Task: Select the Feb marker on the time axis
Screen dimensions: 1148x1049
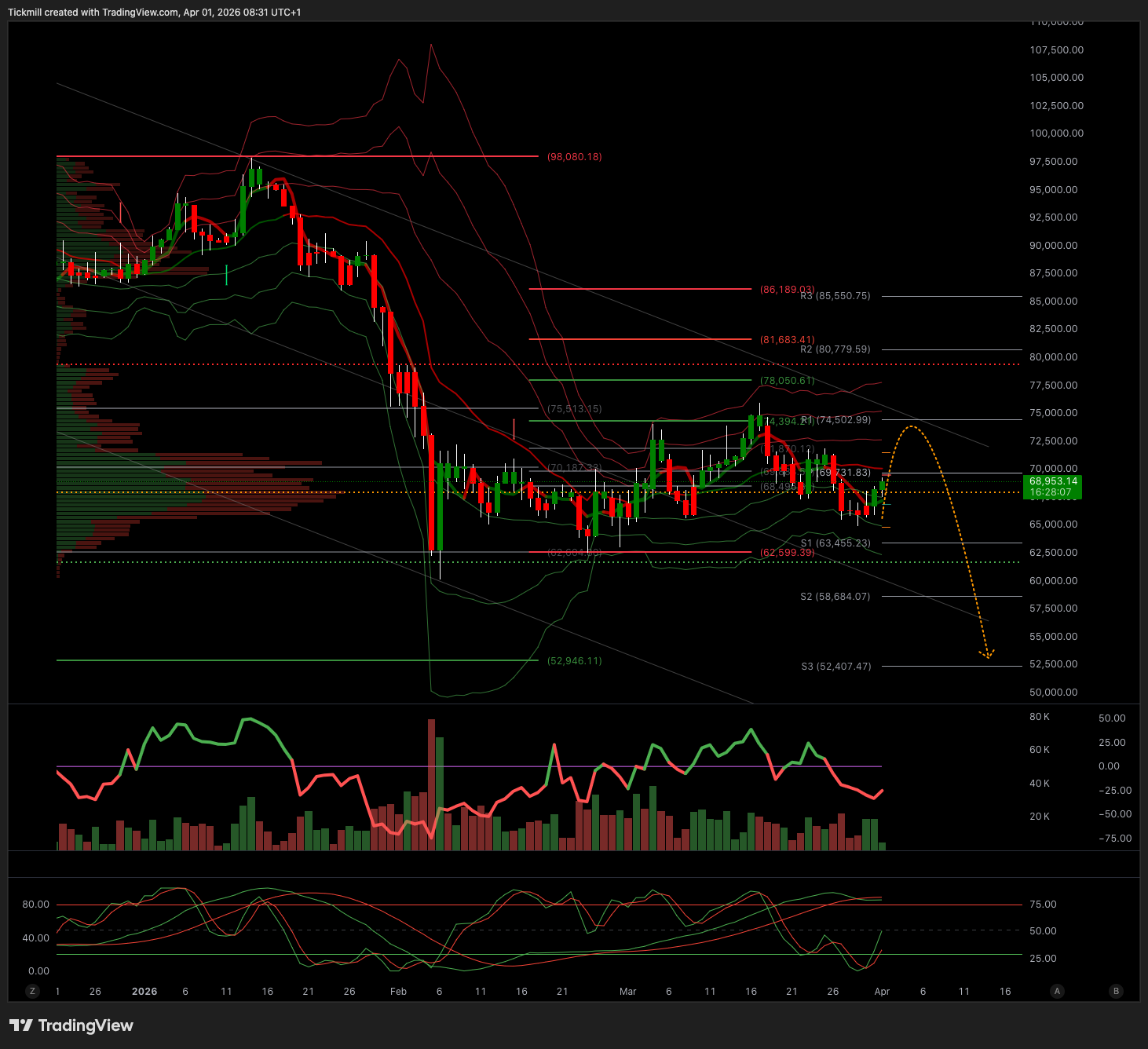Action: pyautogui.click(x=398, y=992)
